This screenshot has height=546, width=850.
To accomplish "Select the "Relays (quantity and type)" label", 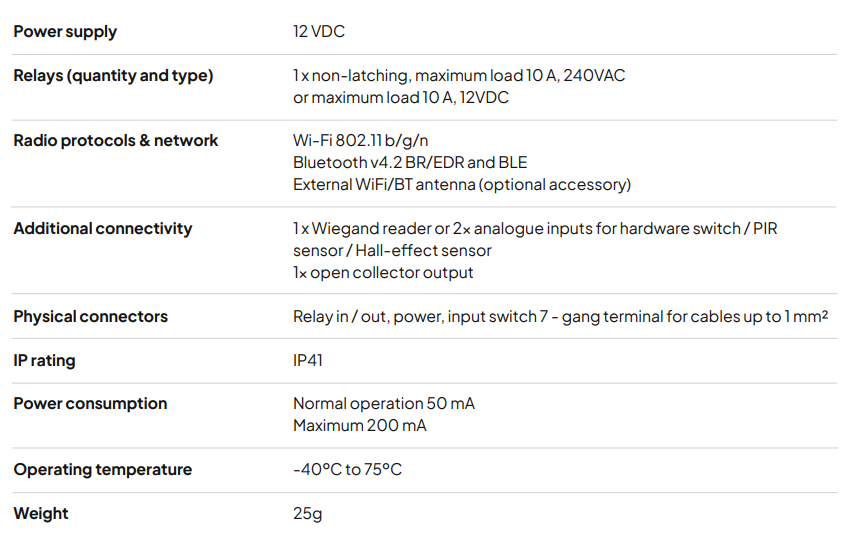I will coord(113,76).
